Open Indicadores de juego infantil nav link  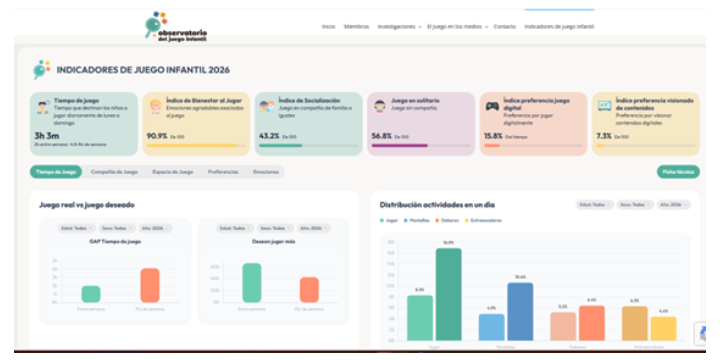click(559, 27)
